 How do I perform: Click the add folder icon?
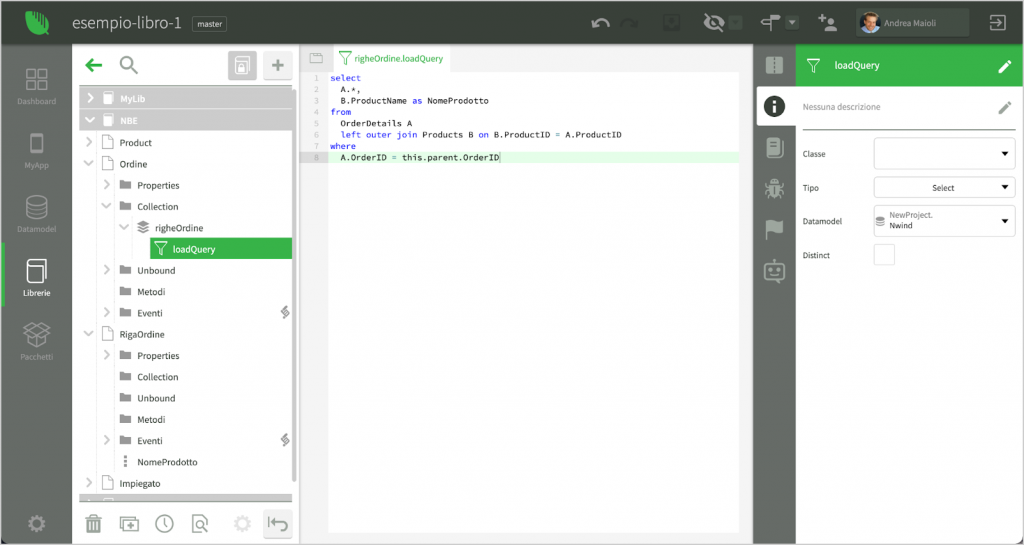pos(129,523)
